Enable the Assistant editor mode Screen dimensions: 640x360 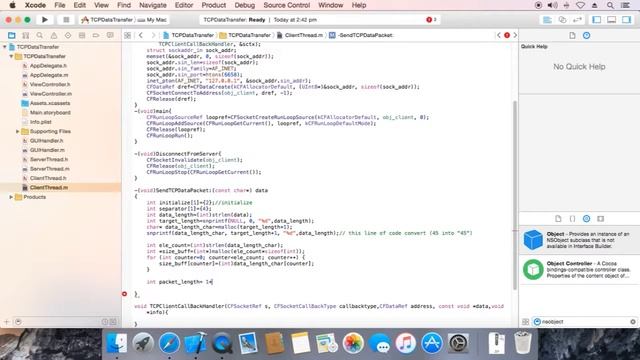point(562,20)
